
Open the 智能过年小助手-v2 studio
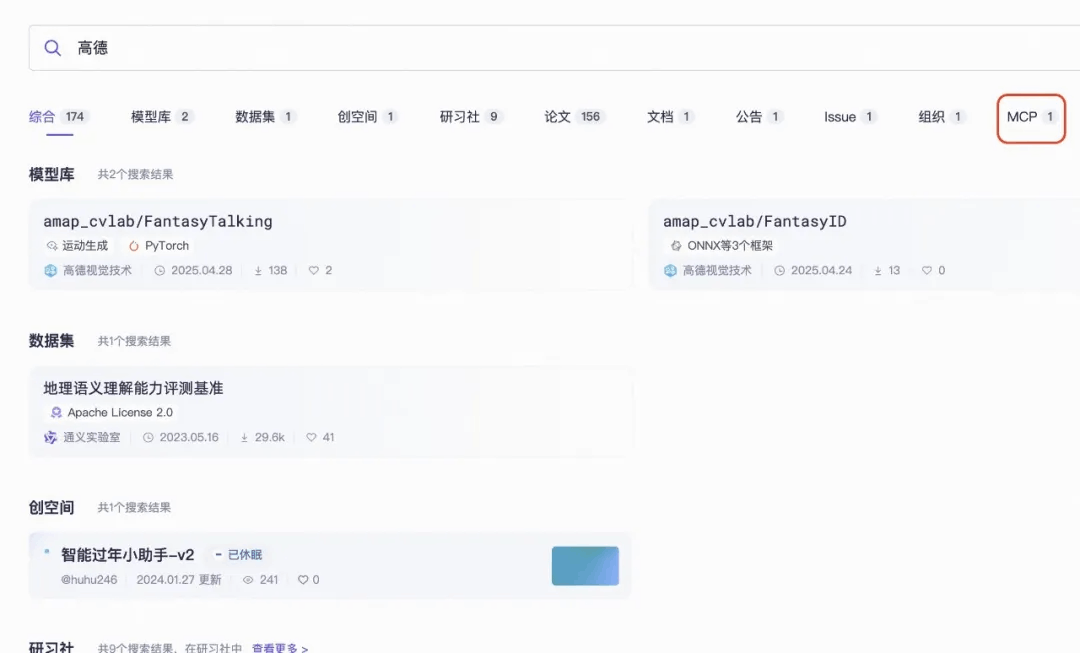click(x=127, y=554)
